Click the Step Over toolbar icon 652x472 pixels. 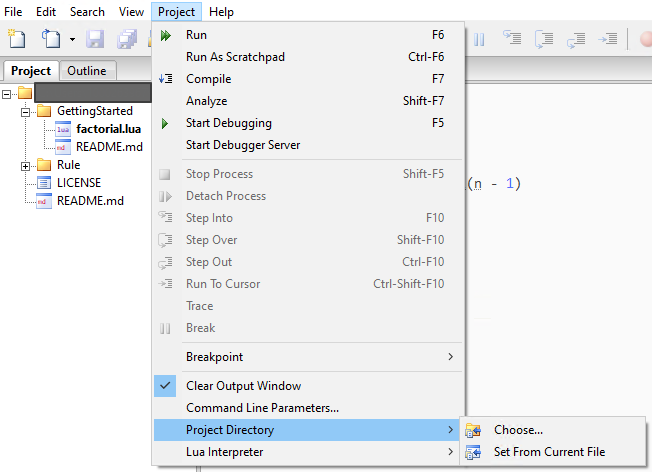(x=544, y=39)
